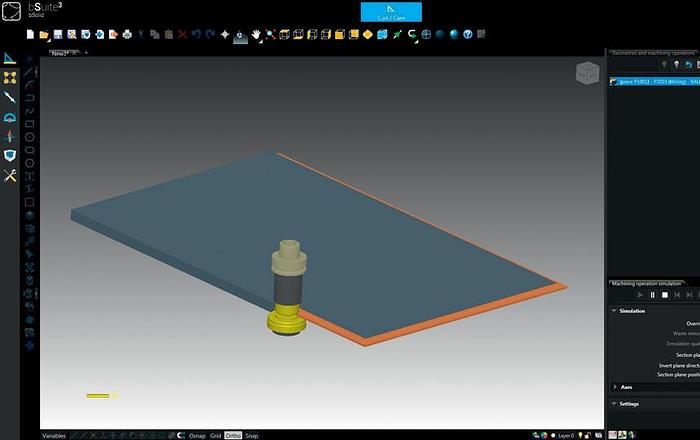Expand the Axes section
This screenshot has width=700, height=440.
(x=614, y=386)
